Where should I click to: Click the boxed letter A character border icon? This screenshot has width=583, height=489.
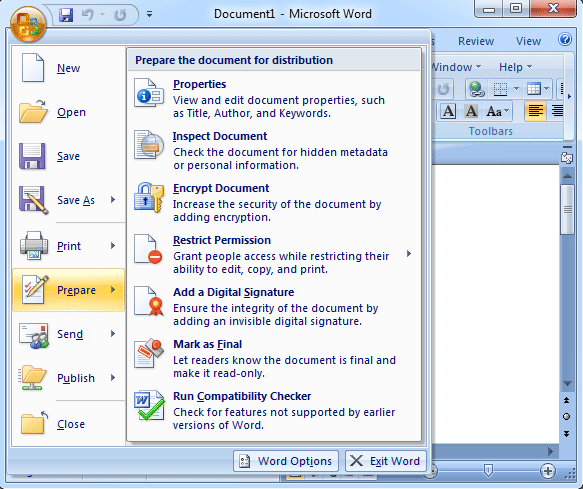(448, 111)
